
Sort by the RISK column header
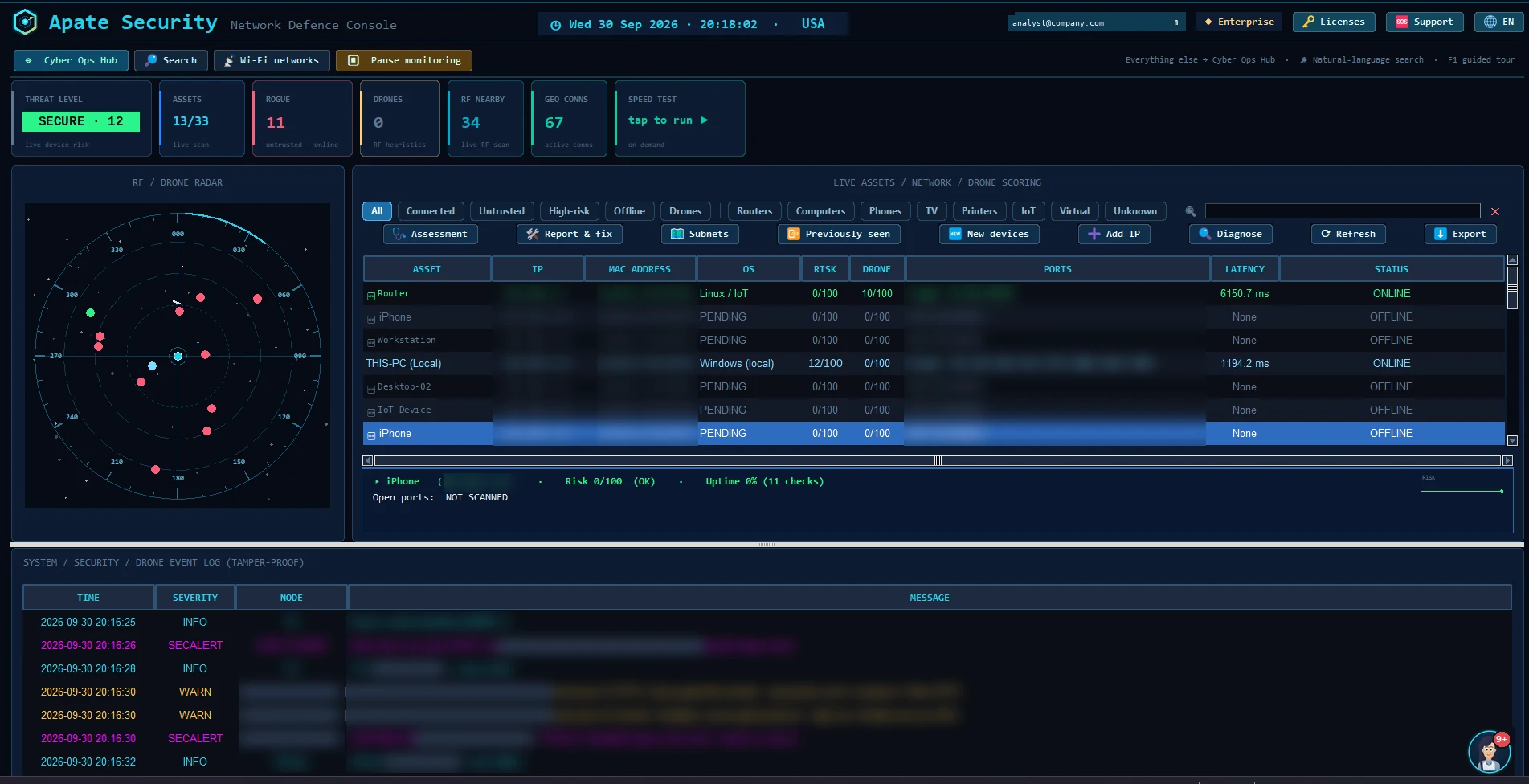click(824, 269)
